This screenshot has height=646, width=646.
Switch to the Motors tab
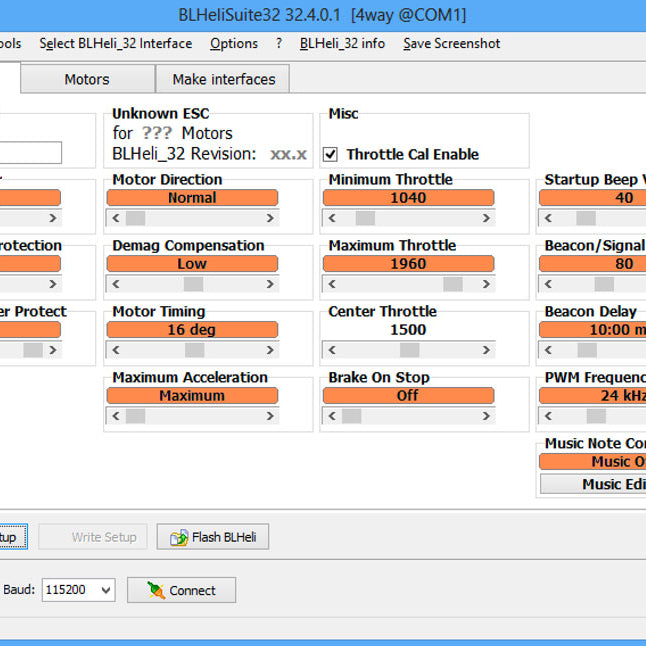click(x=87, y=79)
